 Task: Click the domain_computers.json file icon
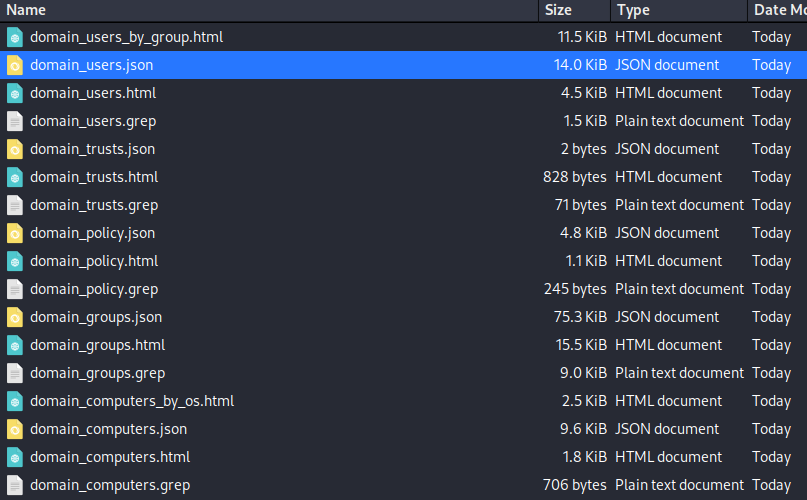(14, 429)
